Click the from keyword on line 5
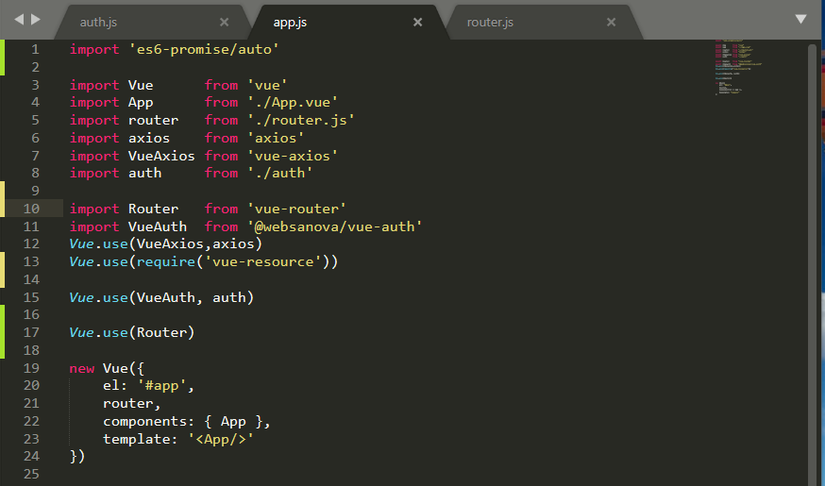Screen dimensions: 825x486 click(x=221, y=120)
